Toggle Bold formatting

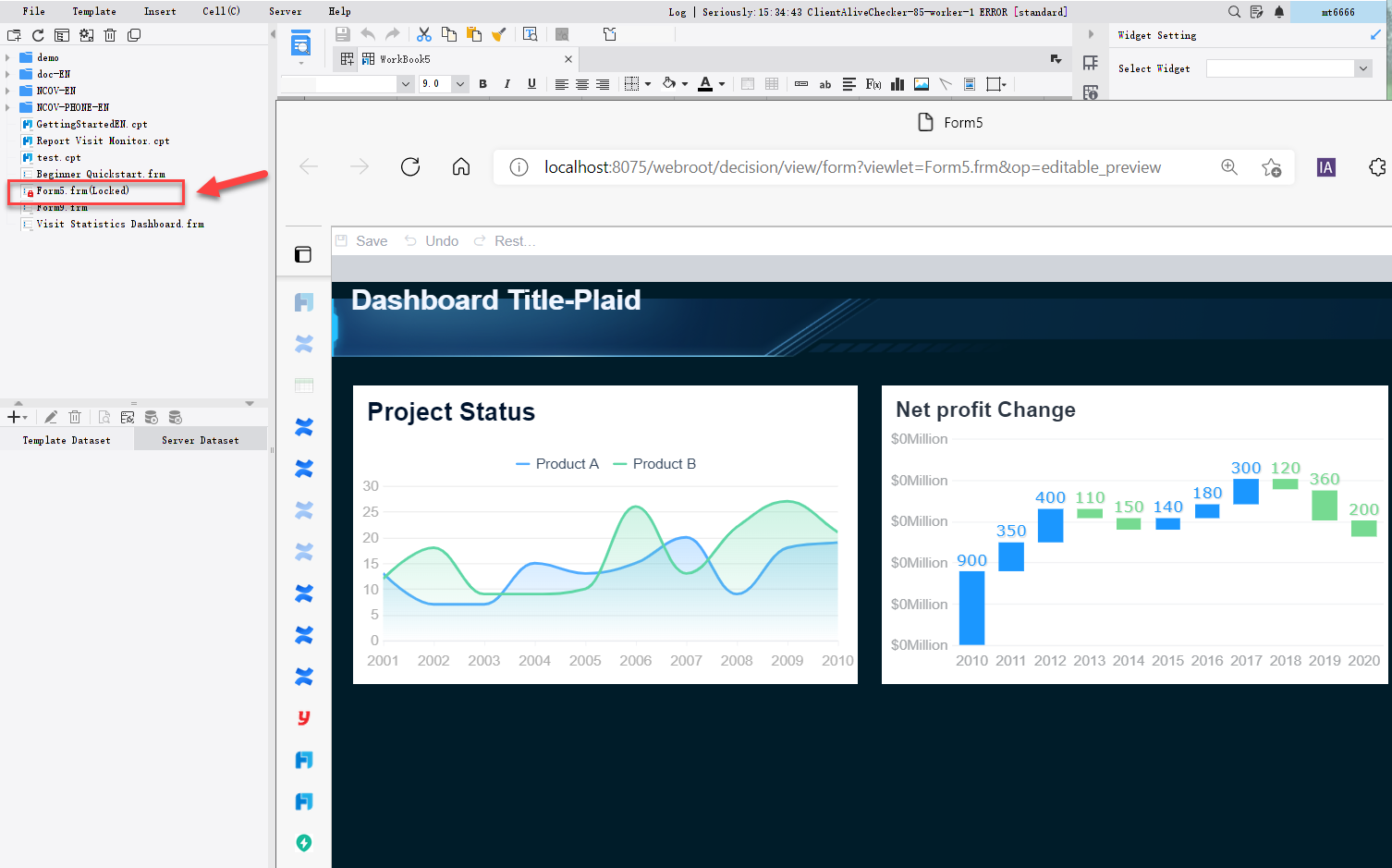tap(482, 84)
